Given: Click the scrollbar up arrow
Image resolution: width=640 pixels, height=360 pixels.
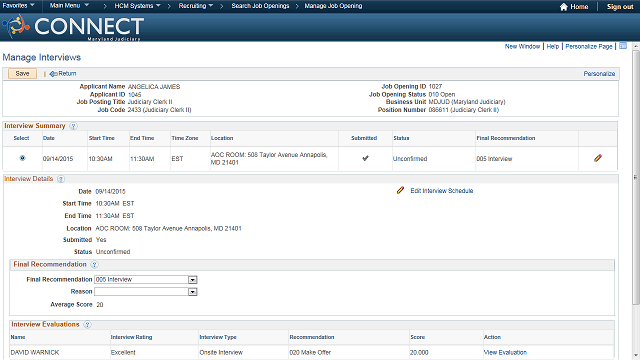Looking at the screenshot, I should 636,47.
